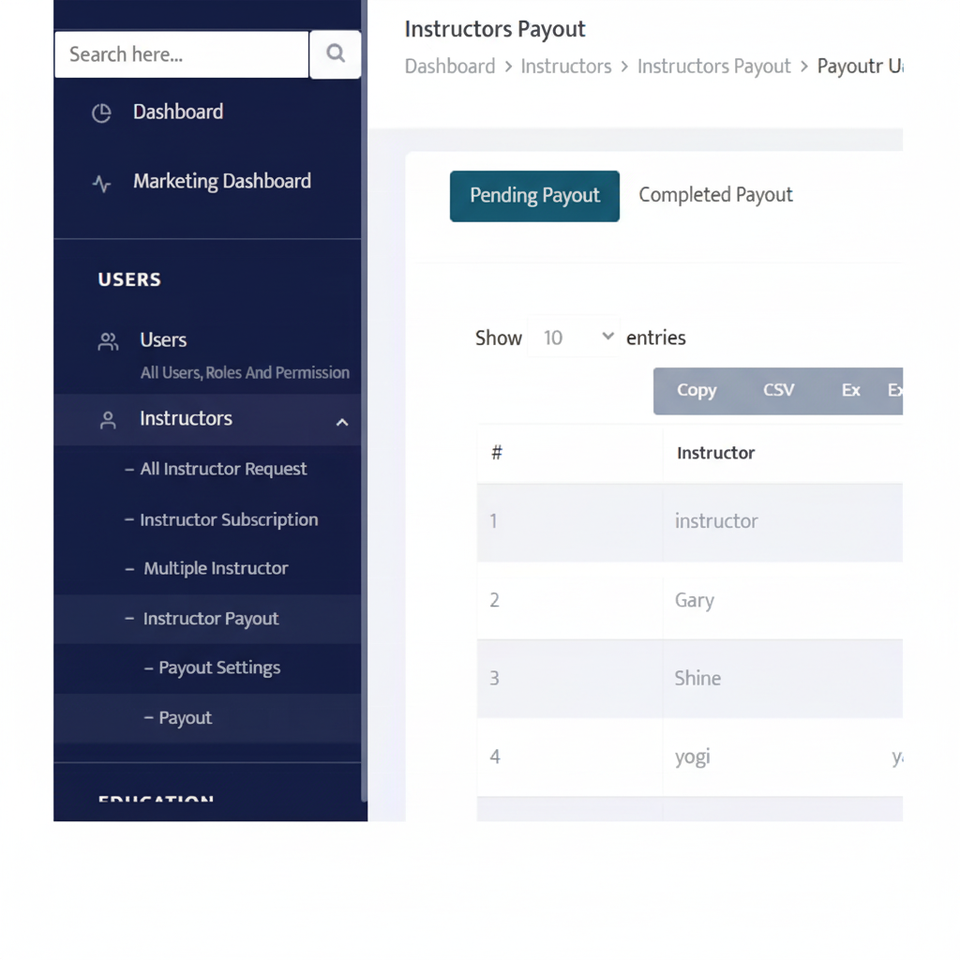Click the Marketing Dashboard pulse icon

pos(101,183)
